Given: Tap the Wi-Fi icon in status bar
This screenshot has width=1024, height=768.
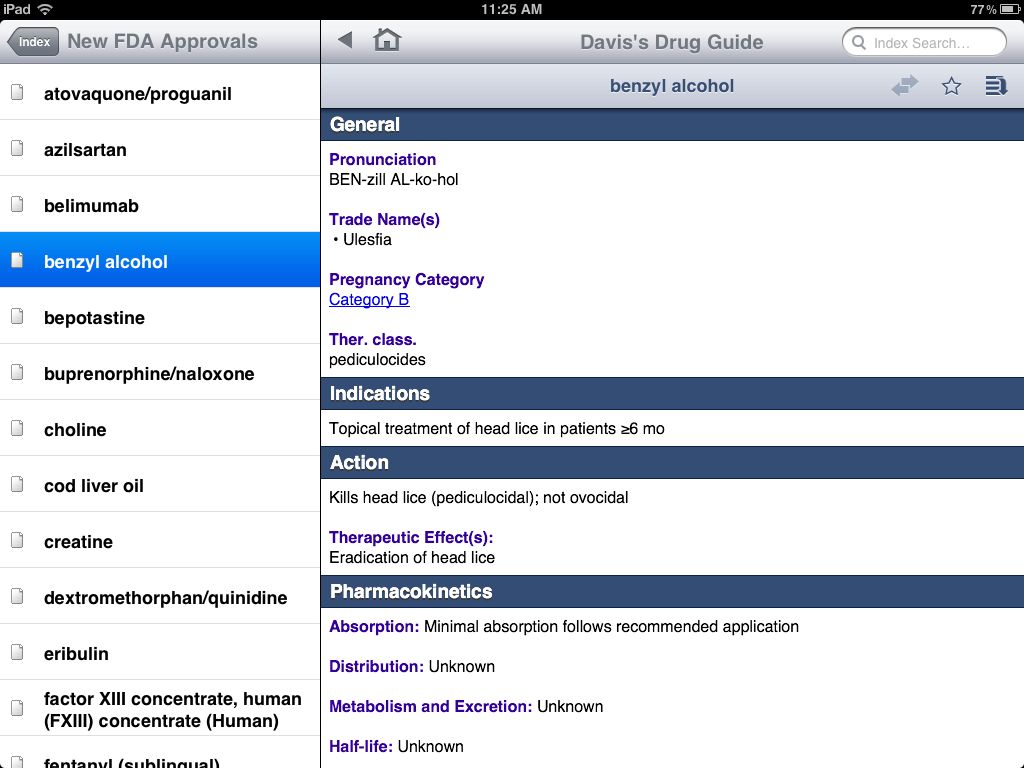Looking at the screenshot, I should point(45,9).
